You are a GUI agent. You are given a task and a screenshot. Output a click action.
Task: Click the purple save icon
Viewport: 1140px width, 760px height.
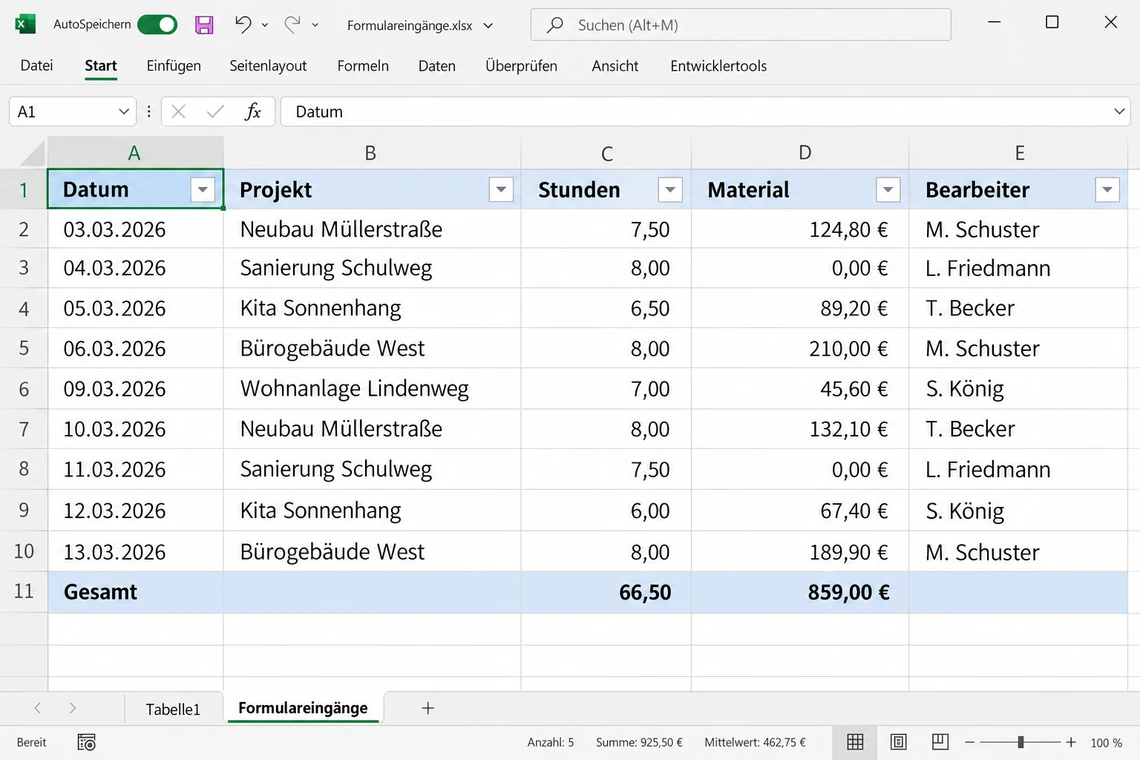204,25
